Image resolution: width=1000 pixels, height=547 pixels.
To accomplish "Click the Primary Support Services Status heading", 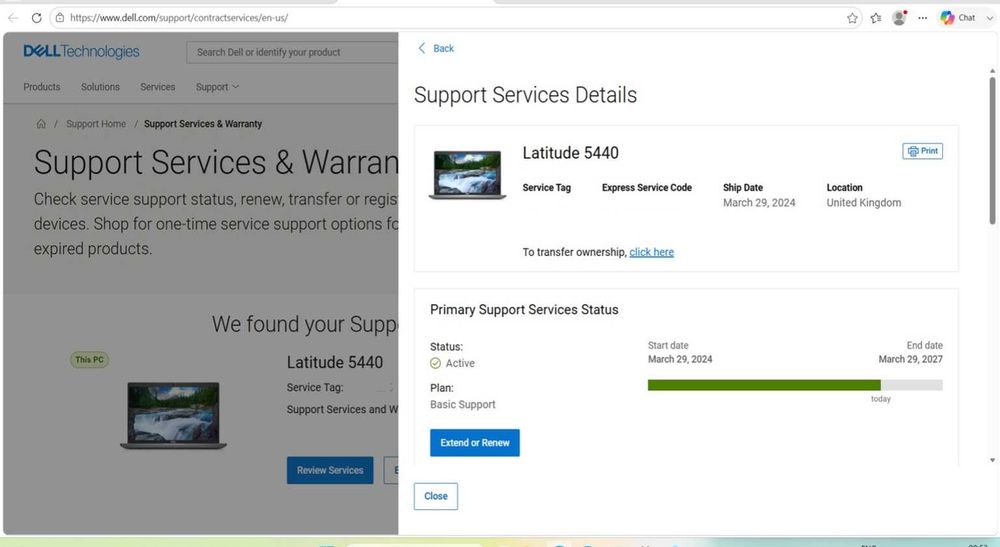I will 524,310.
